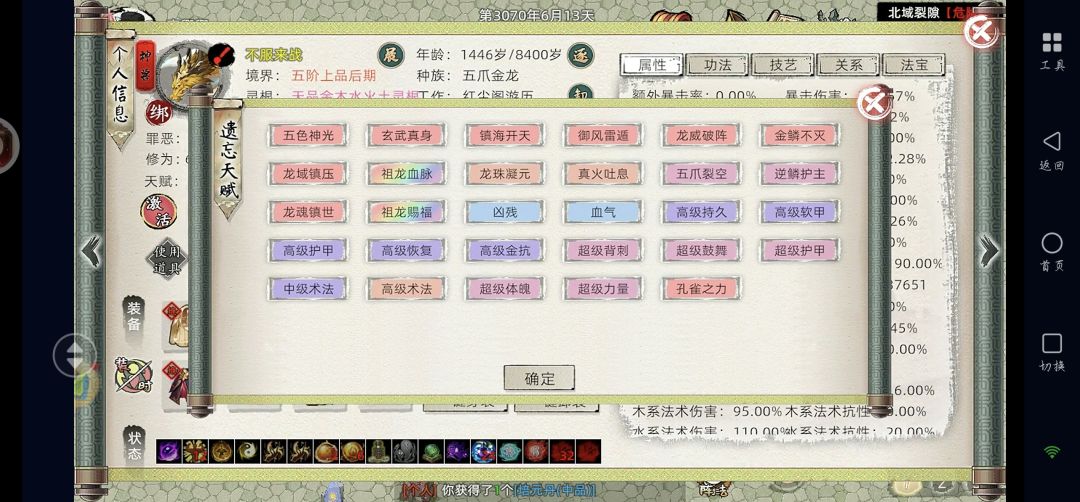Click the red 绑 bind icon

[158, 113]
